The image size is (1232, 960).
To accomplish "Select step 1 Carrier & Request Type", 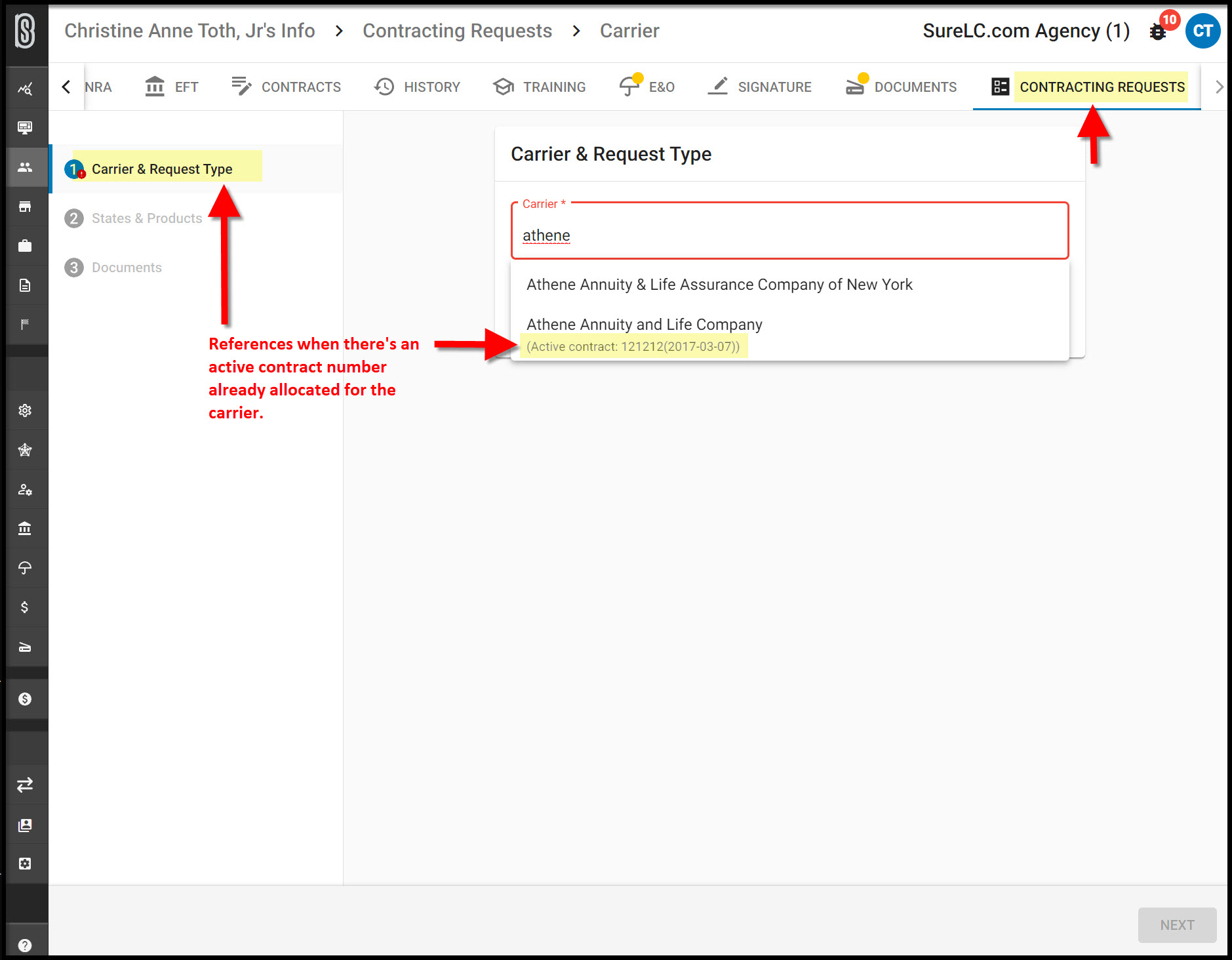I will point(196,169).
